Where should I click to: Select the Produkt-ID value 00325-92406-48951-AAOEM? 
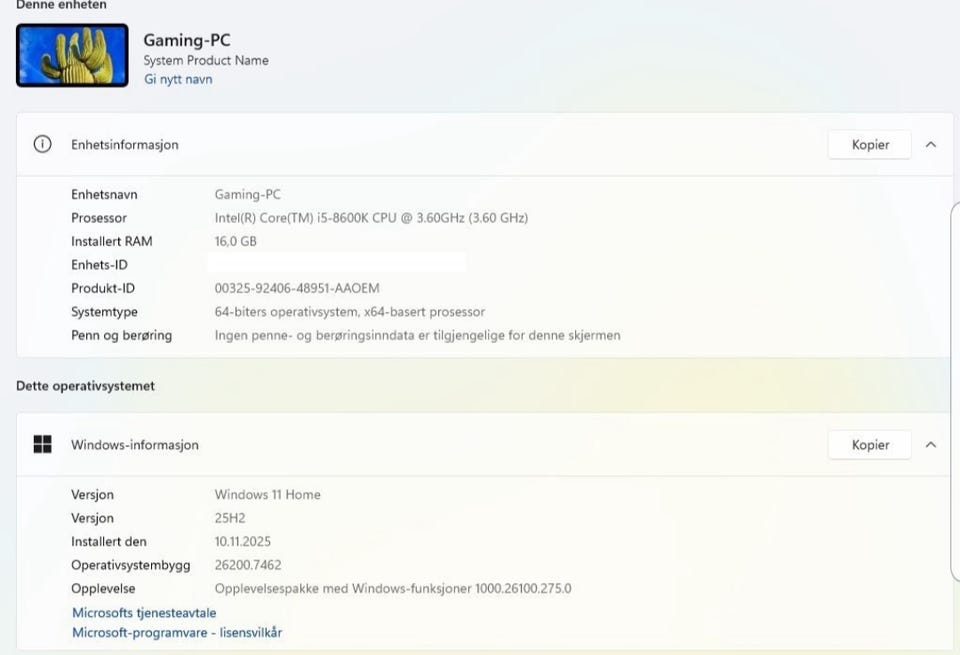coord(297,288)
